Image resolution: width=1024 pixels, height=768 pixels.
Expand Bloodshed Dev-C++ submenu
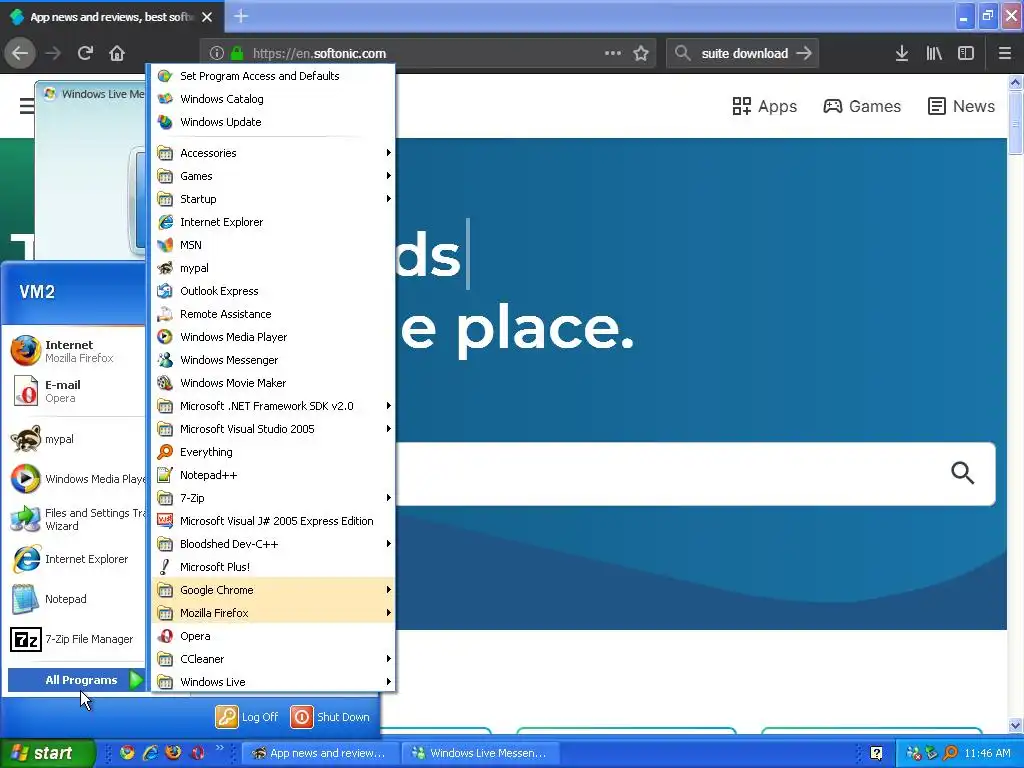pos(273,544)
